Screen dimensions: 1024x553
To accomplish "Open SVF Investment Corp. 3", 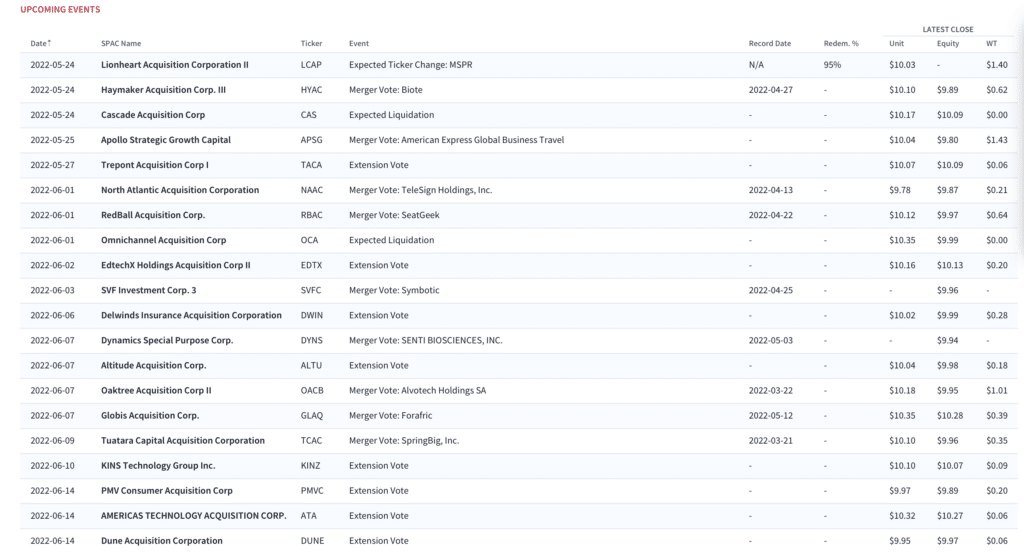I will click(148, 290).
